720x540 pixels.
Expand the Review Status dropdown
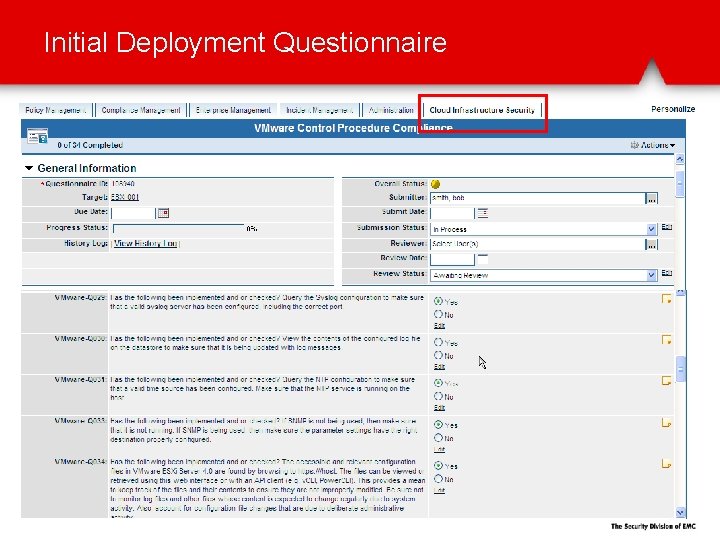tap(652, 275)
